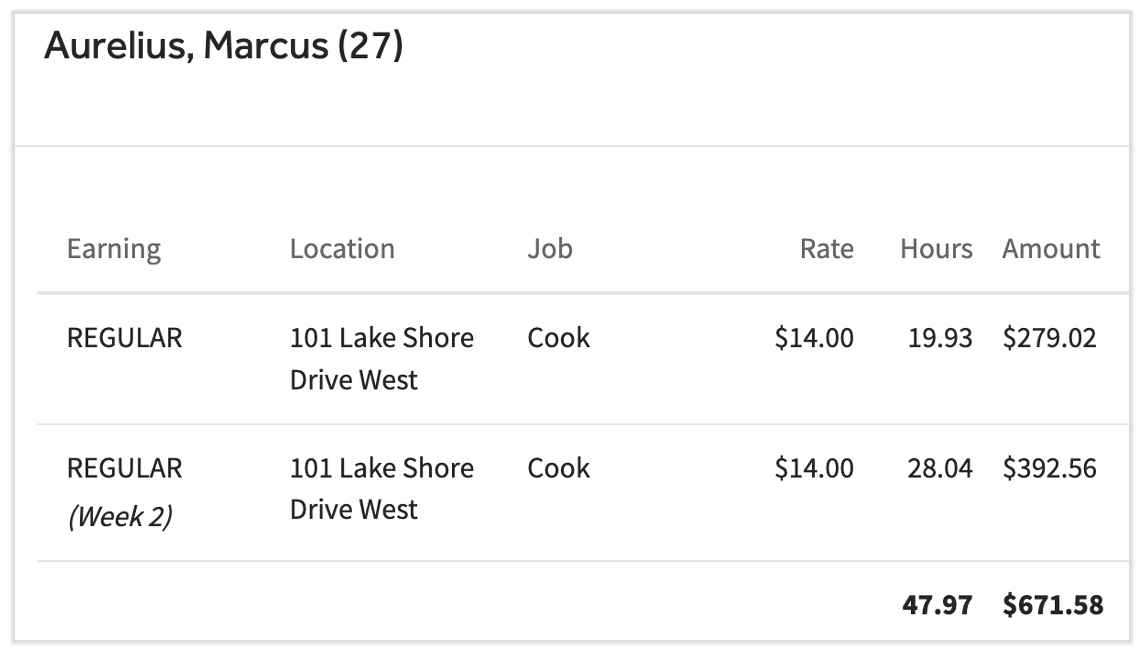Click the Location column header

[x=342, y=249]
